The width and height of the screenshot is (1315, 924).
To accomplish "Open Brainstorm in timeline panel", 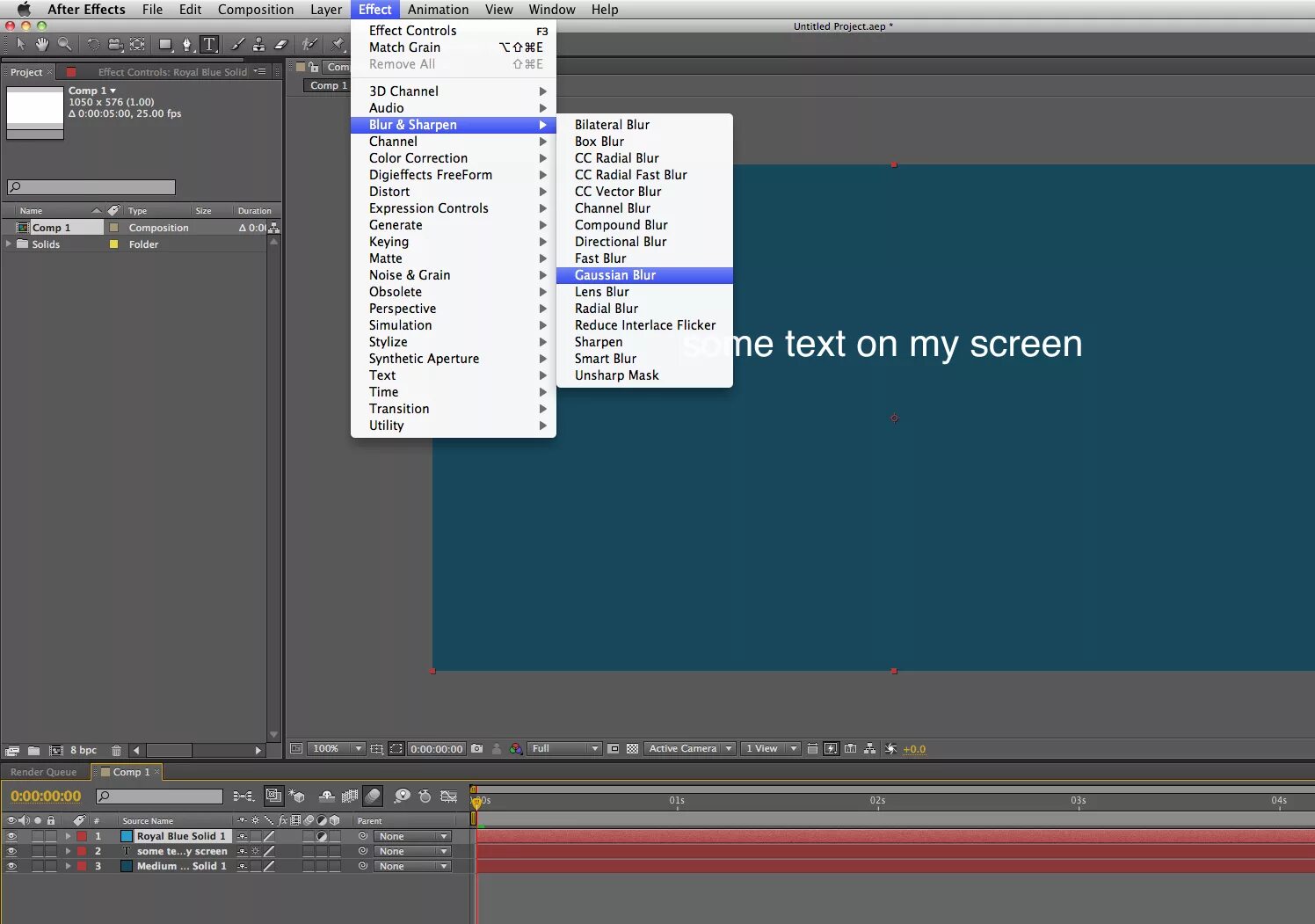I will tap(402, 796).
